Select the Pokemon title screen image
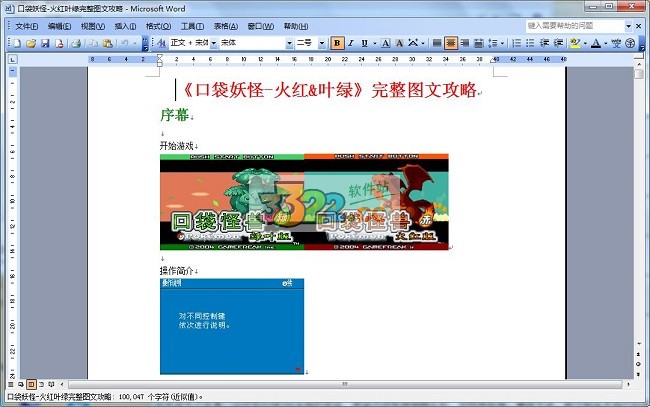This screenshot has height=407, width=650. pos(304,202)
